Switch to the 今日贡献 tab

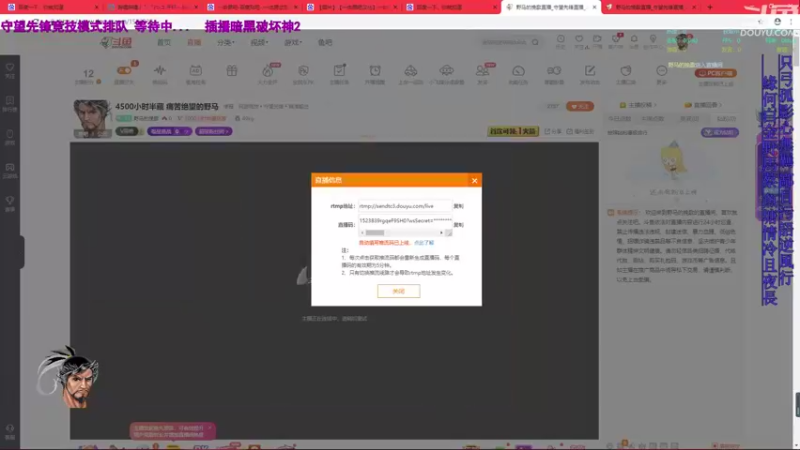(x=620, y=118)
